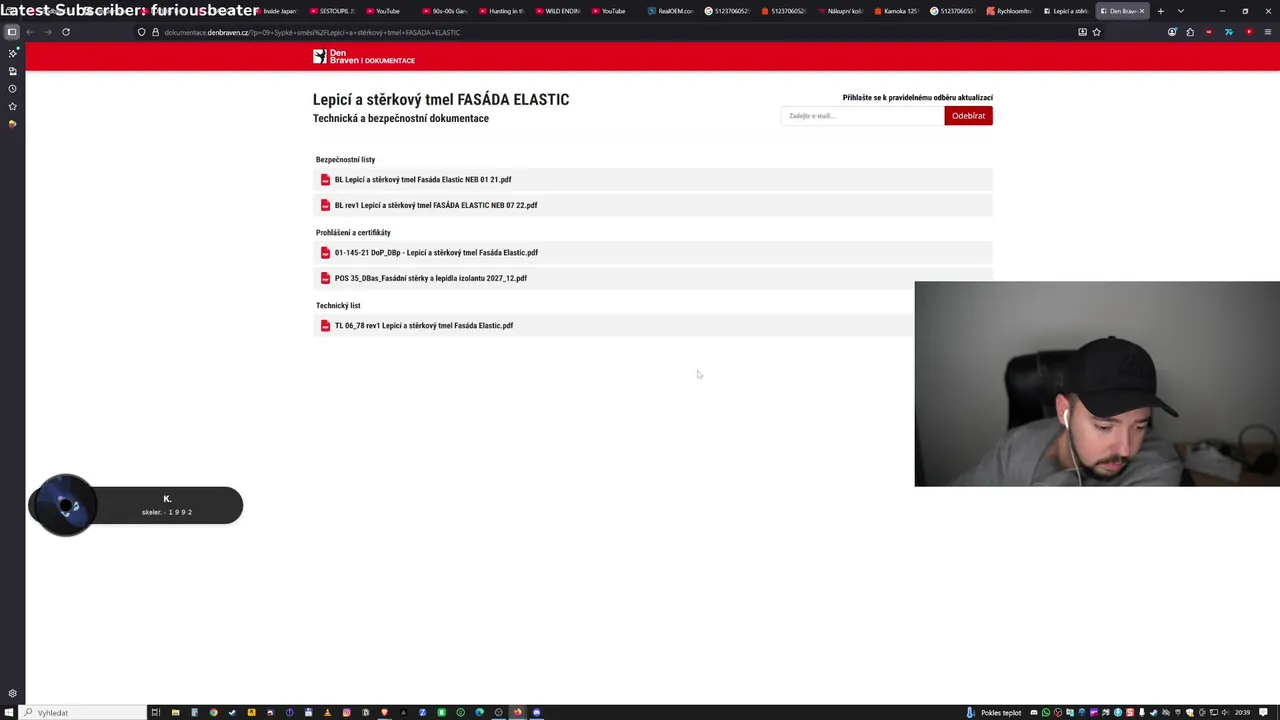Open sidebar history clock icon
The width and height of the screenshot is (1280, 720).
pos(12,89)
